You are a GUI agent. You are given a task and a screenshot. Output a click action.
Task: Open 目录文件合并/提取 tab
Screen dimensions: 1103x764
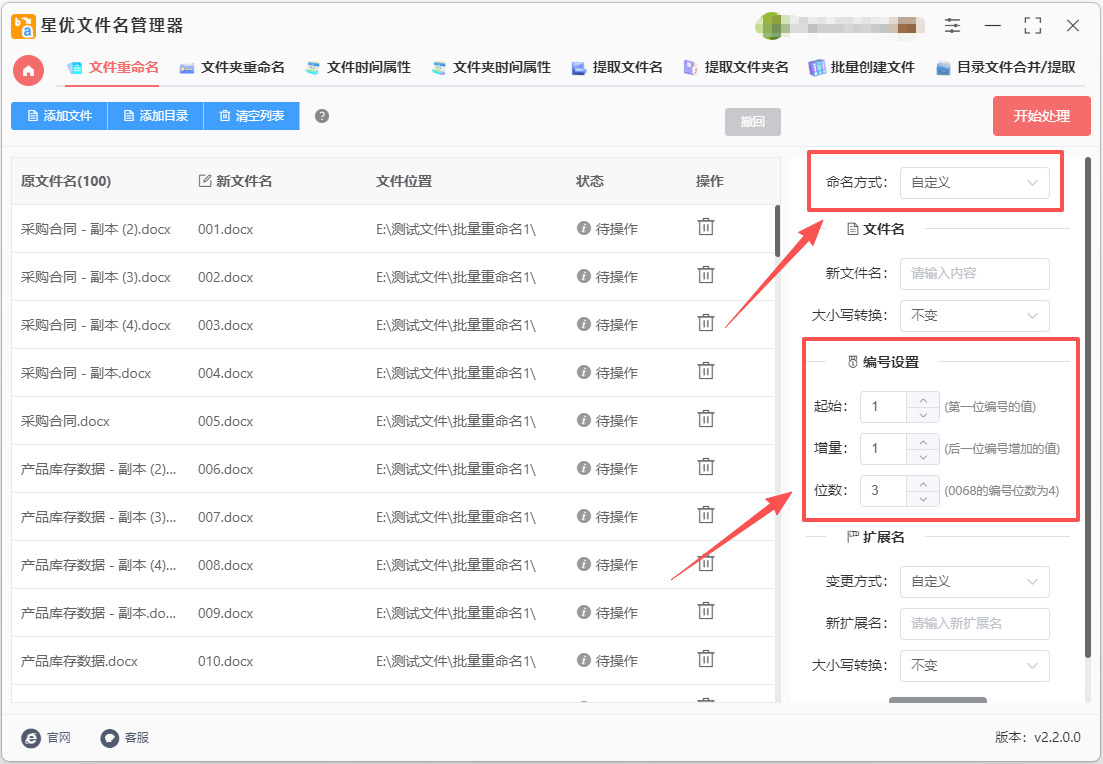pyautogui.click(x=1006, y=68)
